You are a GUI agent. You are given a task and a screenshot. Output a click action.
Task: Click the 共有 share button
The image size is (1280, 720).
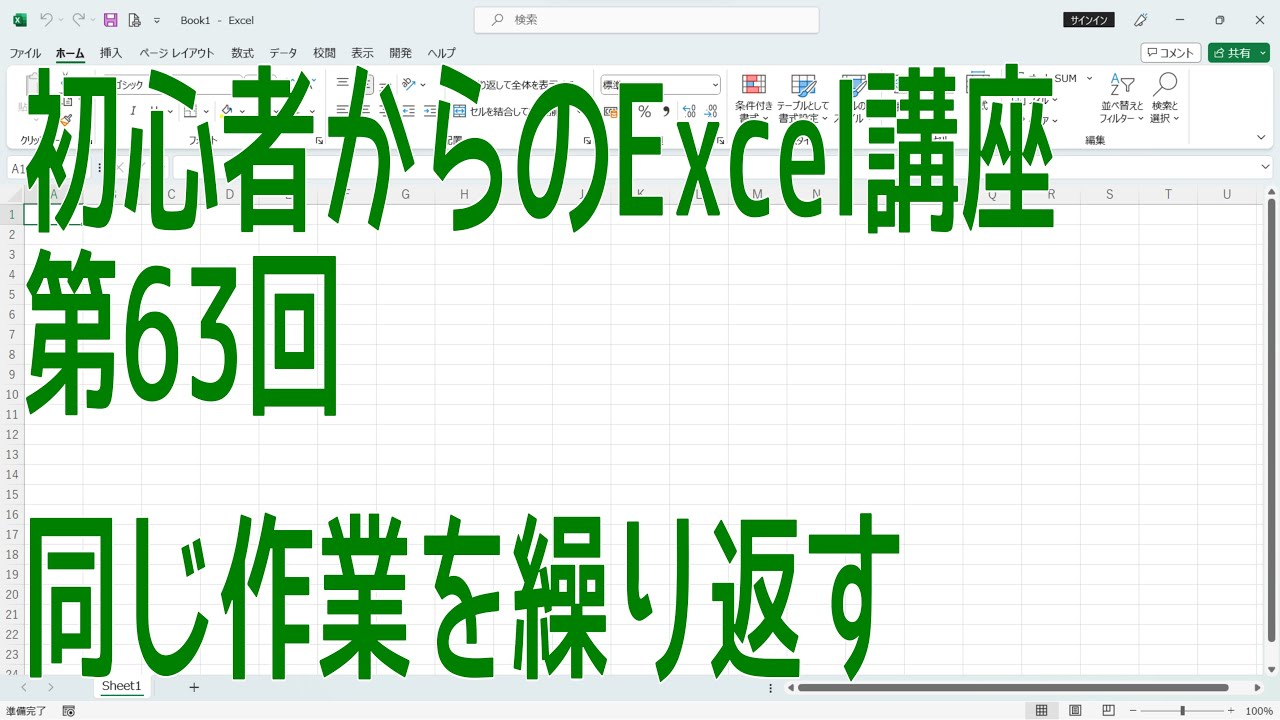tap(1238, 53)
